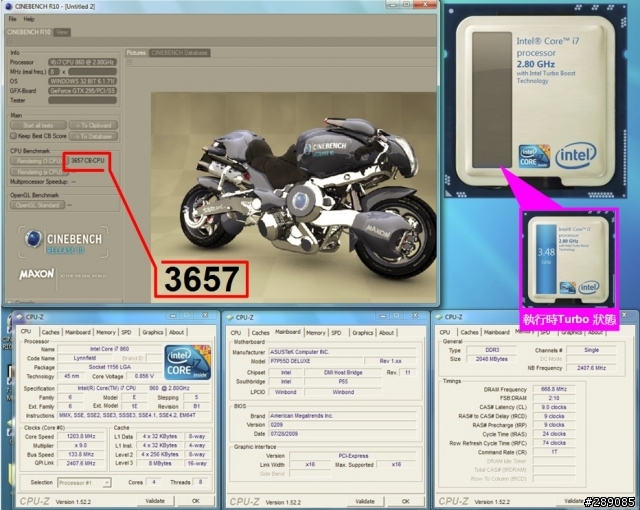Open About tab in left CPU-Z window
Screen dimensions: 640x510
(176, 332)
